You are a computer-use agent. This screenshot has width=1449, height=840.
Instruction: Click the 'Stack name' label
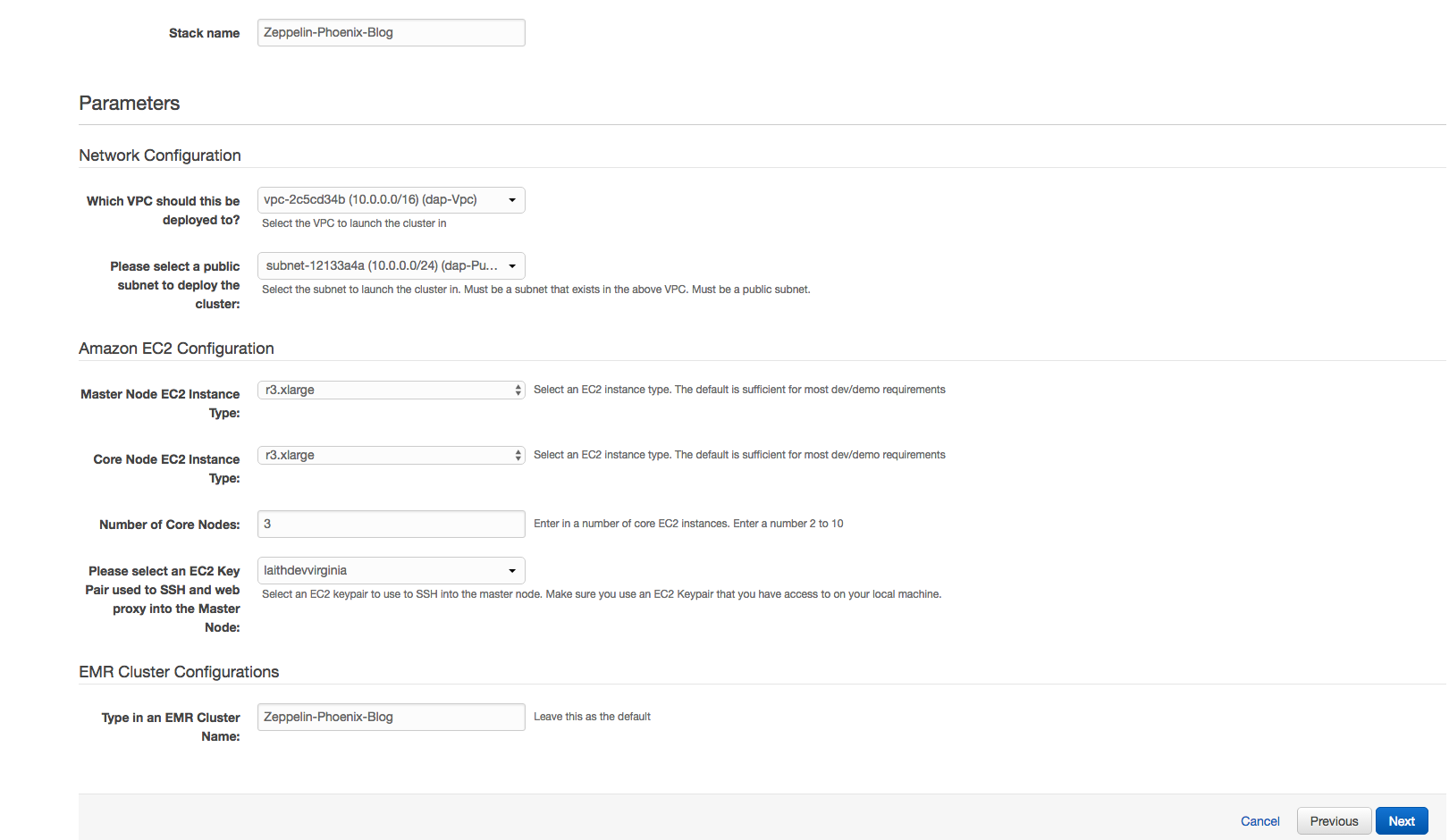point(204,33)
